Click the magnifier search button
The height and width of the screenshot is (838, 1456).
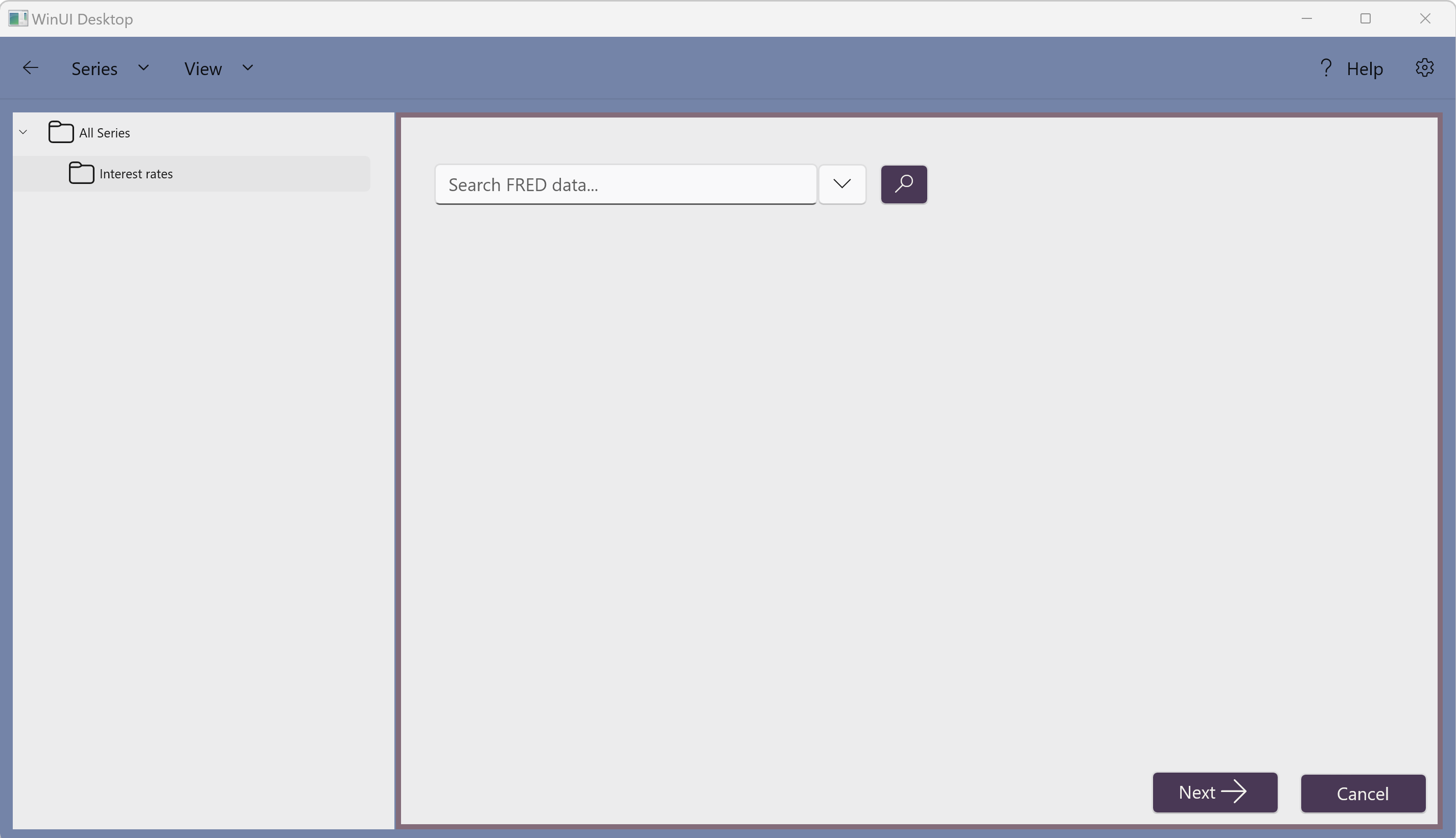tap(904, 184)
